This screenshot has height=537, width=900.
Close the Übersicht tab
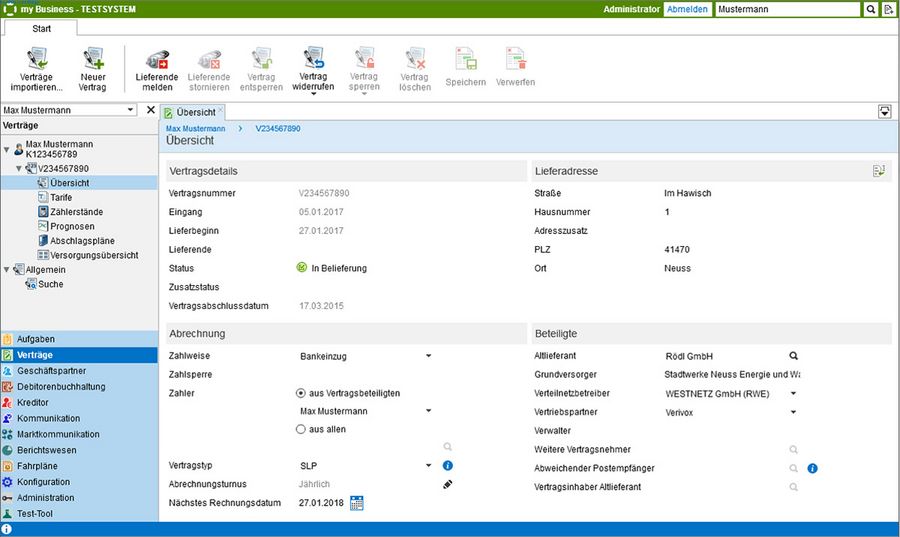pos(220,109)
